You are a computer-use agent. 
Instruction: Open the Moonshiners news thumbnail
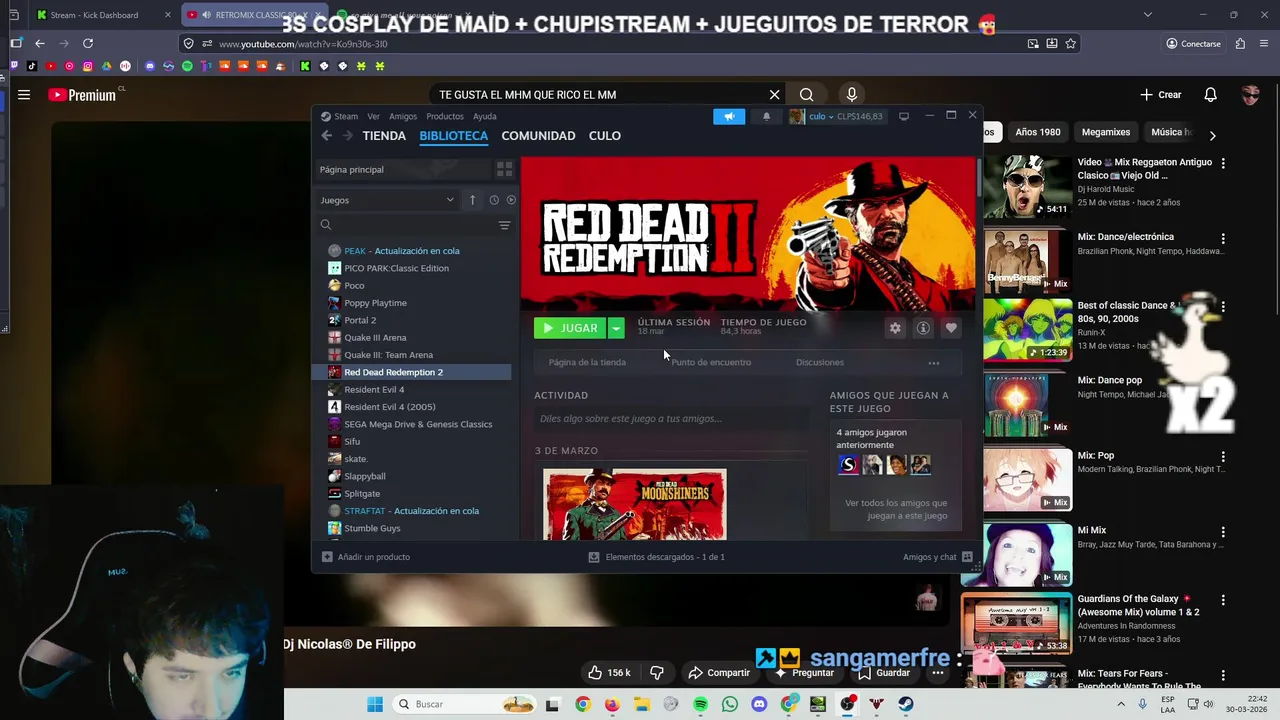coord(635,505)
